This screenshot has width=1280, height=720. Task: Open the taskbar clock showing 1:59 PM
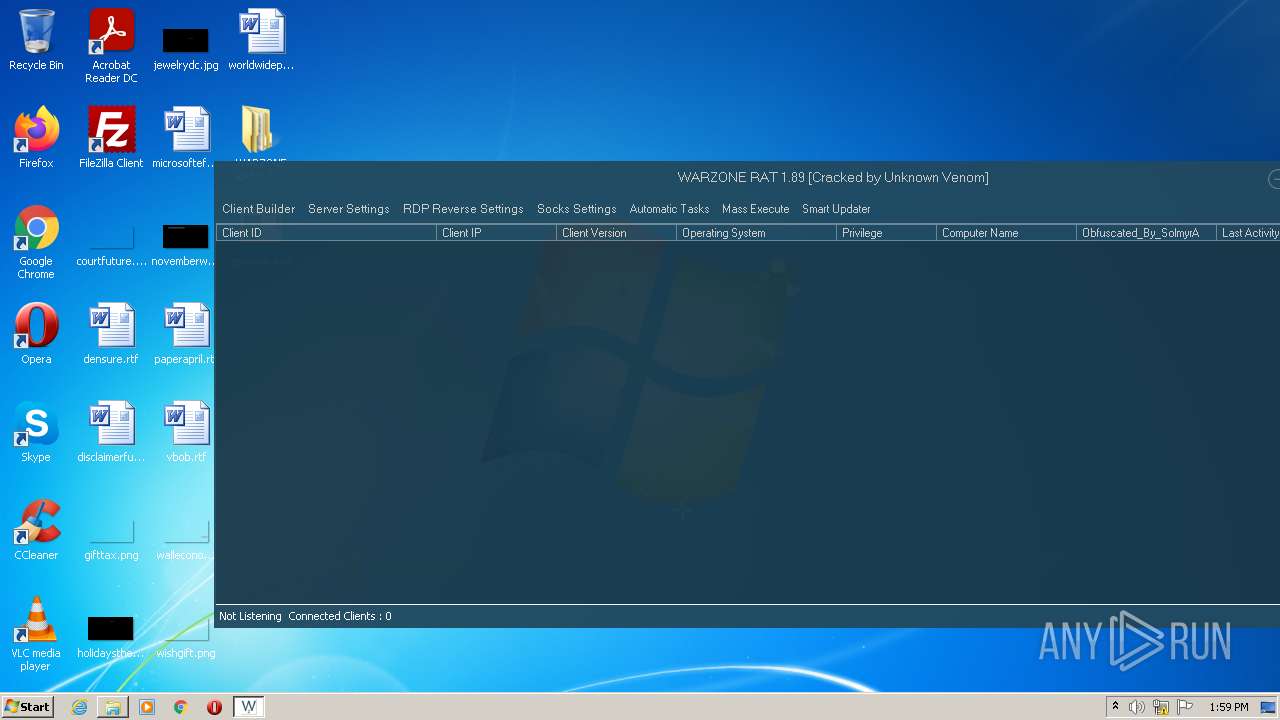(1229, 707)
